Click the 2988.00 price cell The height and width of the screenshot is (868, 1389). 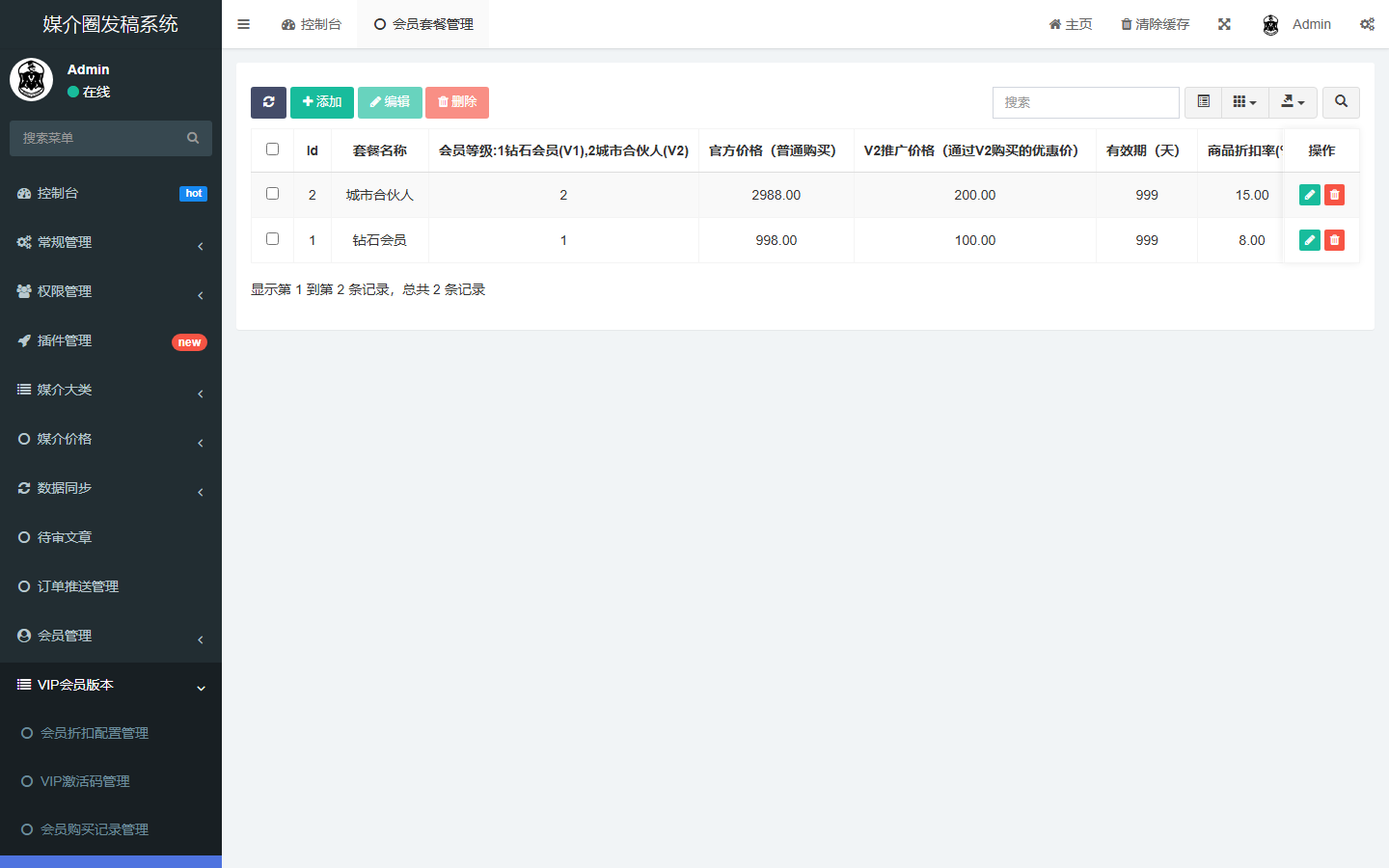point(776,195)
